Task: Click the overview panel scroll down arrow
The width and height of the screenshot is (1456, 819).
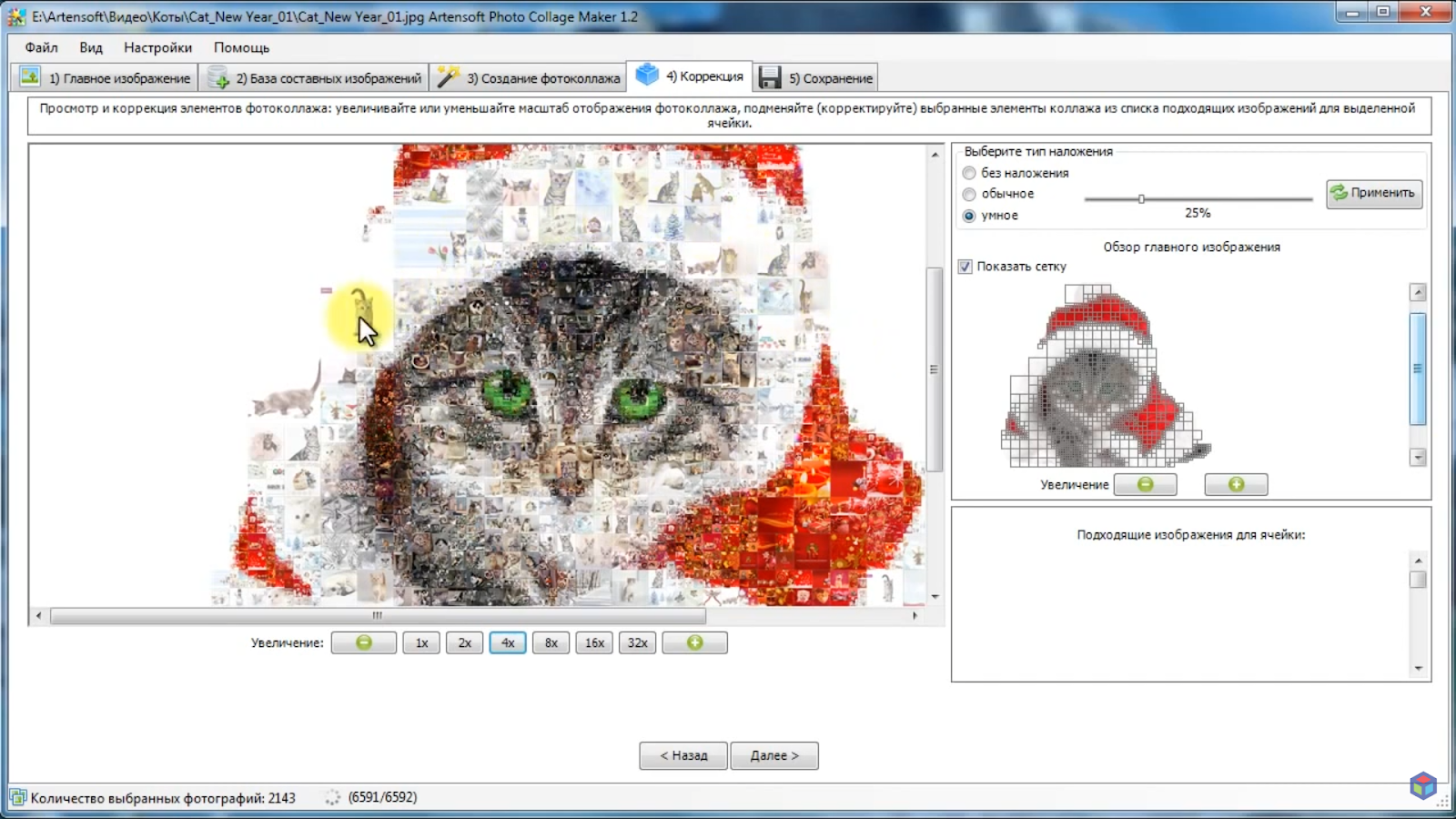Action: [x=1418, y=457]
